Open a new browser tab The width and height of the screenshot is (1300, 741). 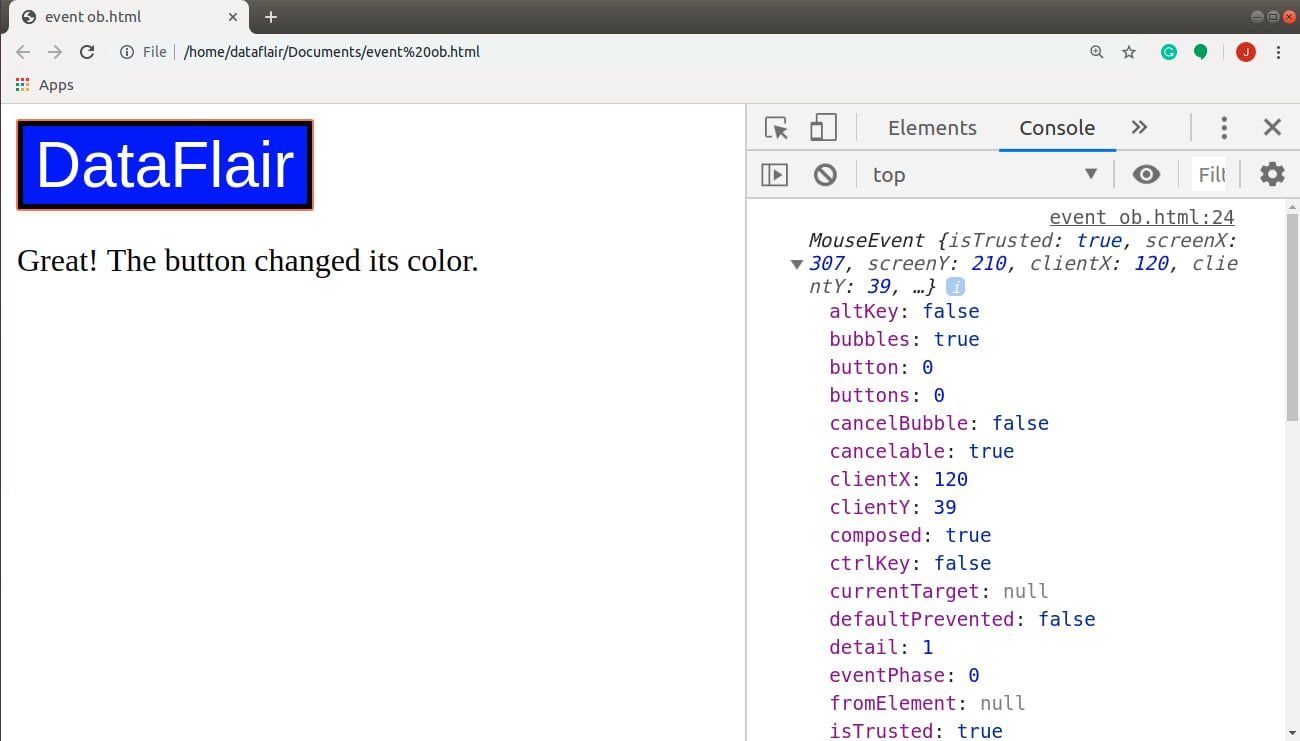click(x=270, y=16)
